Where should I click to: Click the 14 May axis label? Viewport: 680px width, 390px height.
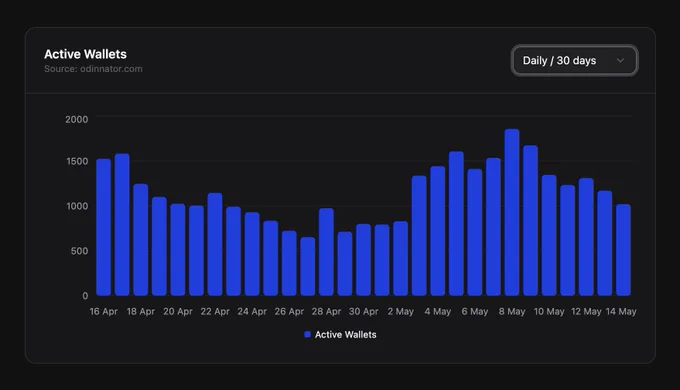click(621, 311)
